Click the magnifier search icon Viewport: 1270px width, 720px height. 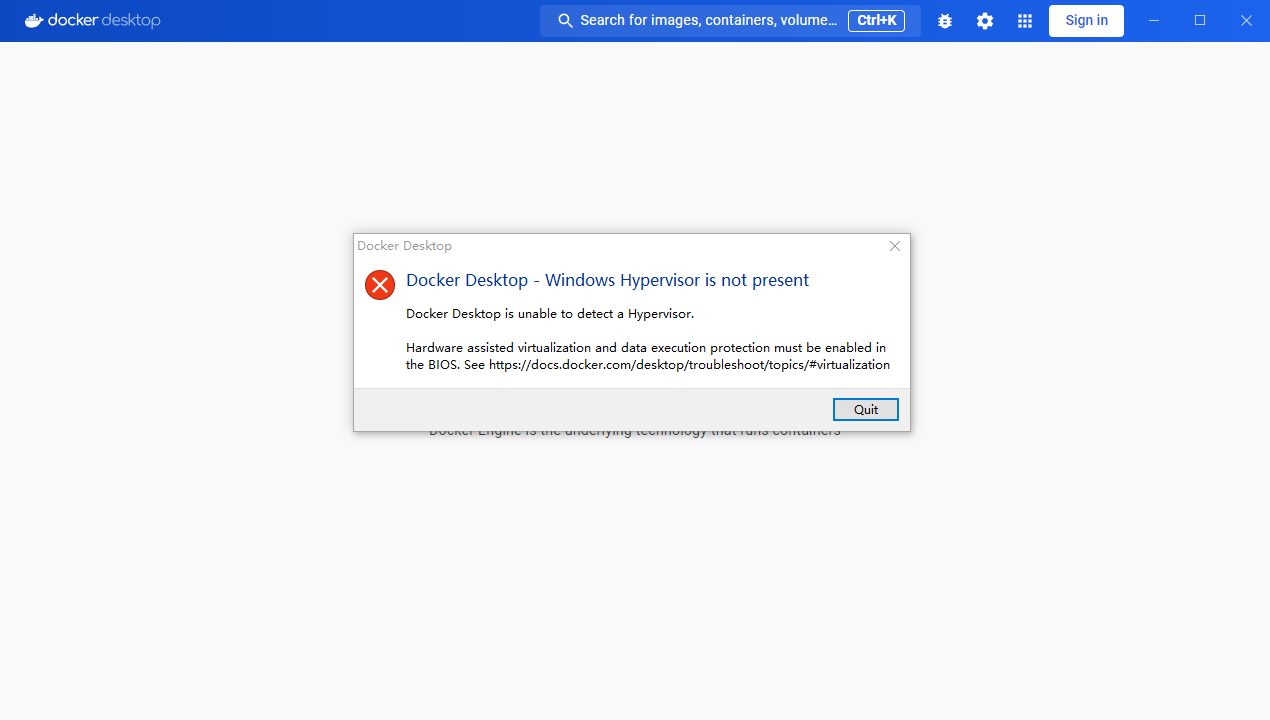click(x=566, y=21)
